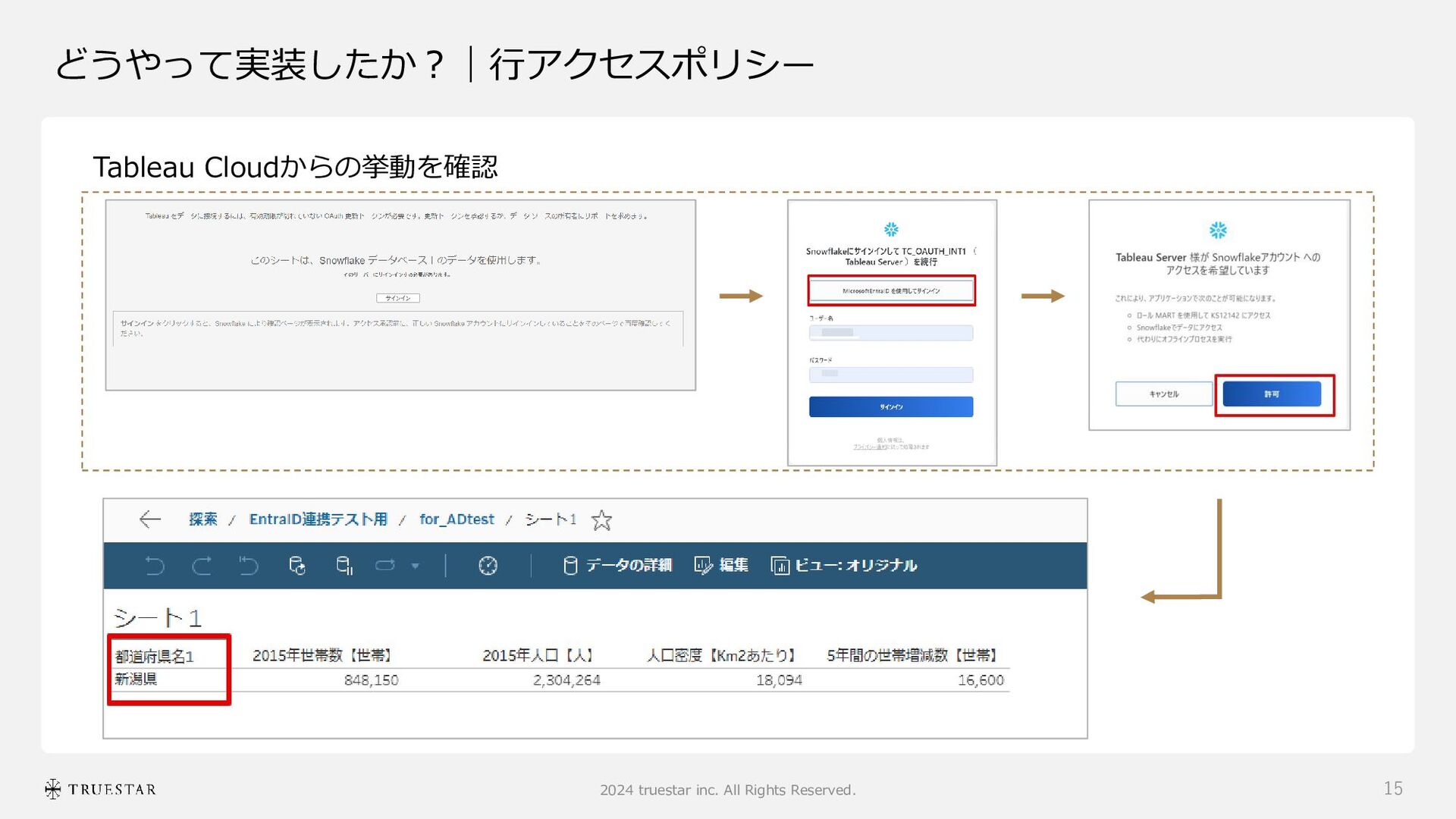Image resolution: width=1456 pixels, height=819 pixels.
Task: Click the TRUESTAR logo in footer
Action: click(x=100, y=789)
